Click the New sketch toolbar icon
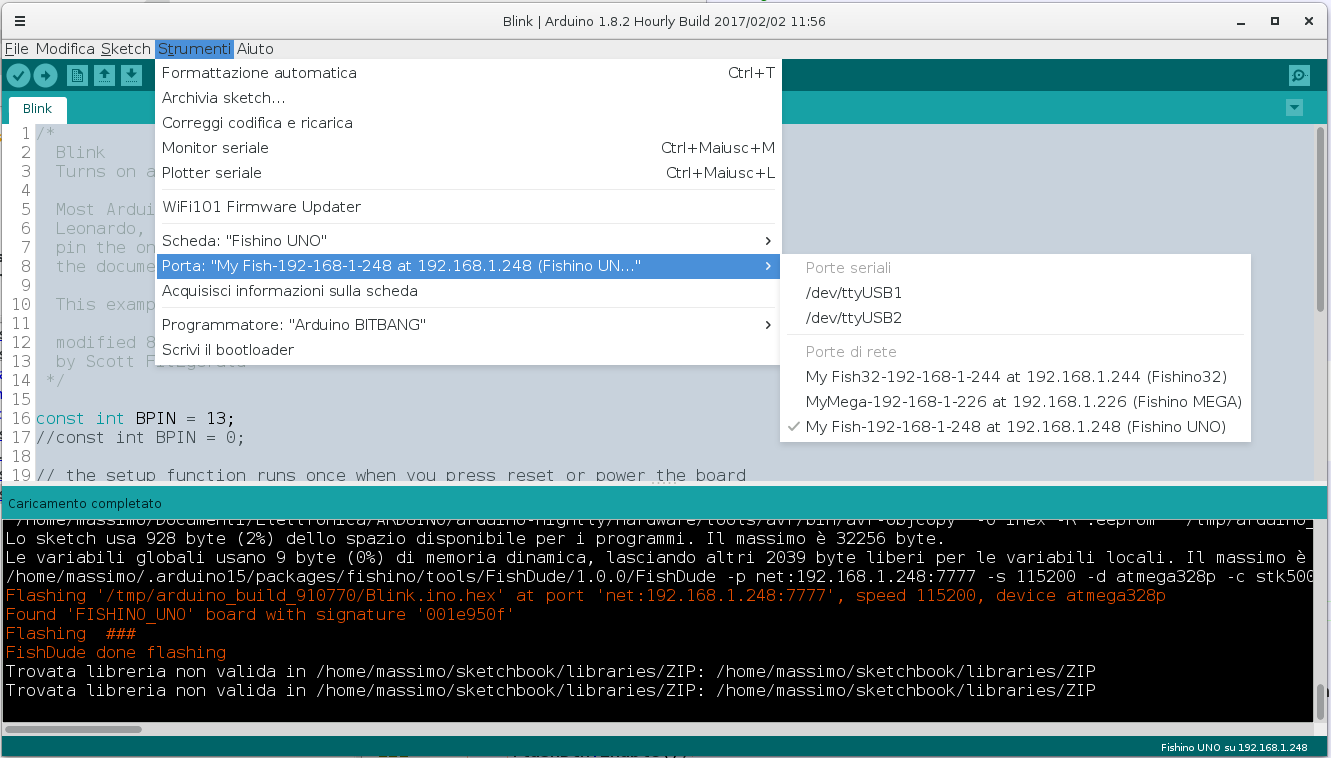The height and width of the screenshot is (758, 1331). [77, 75]
